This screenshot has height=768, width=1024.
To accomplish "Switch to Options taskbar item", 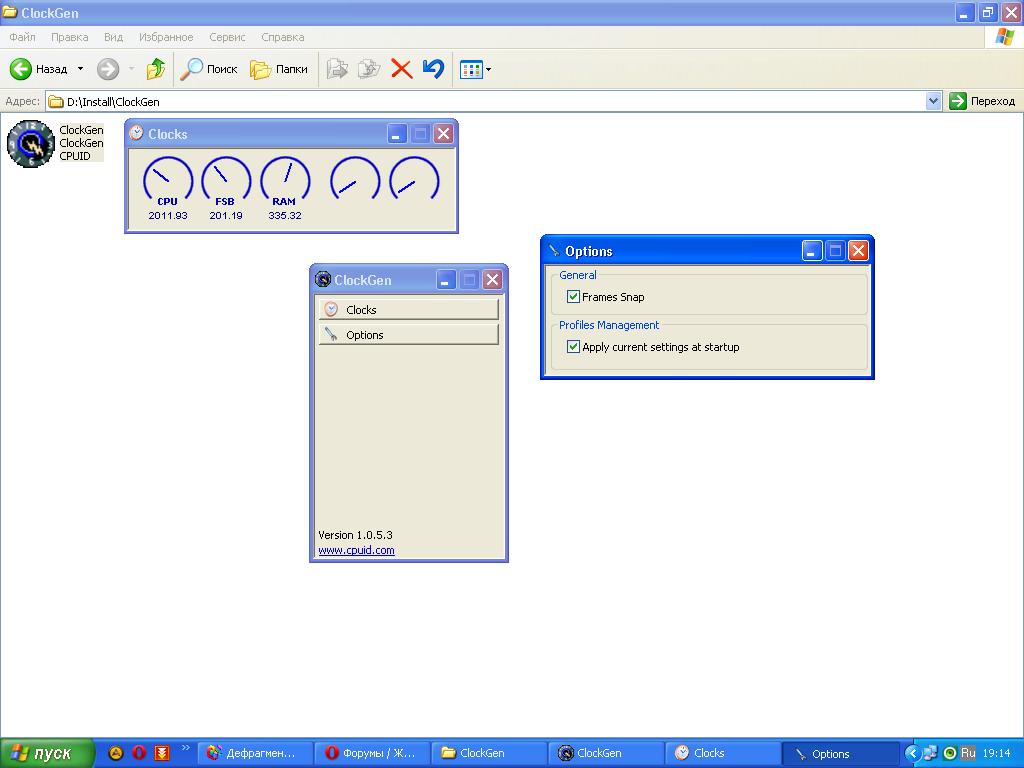I will [x=840, y=753].
